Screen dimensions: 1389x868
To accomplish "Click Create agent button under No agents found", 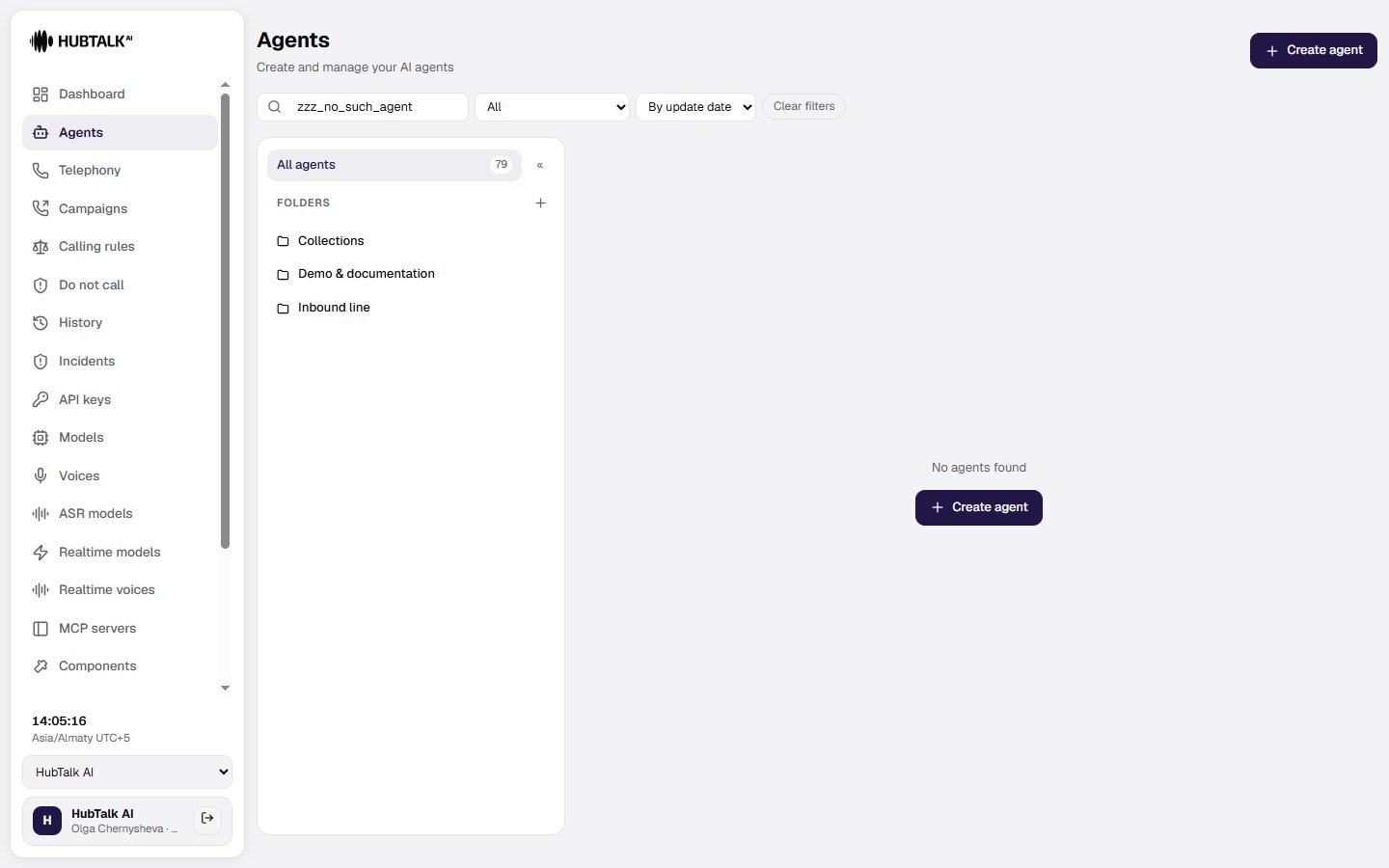I will 978,507.
